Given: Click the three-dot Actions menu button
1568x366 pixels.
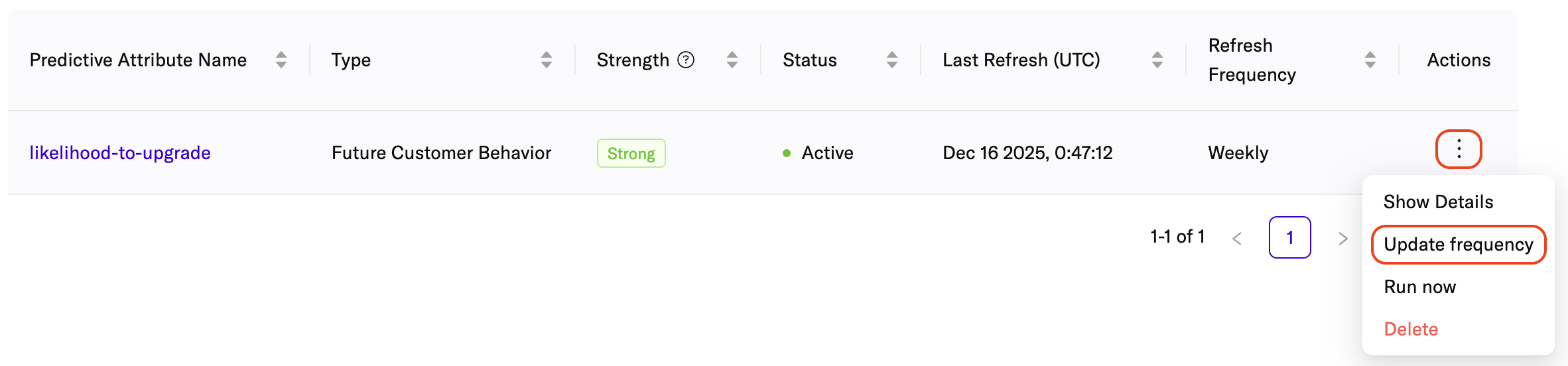Looking at the screenshot, I should click(1459, 149).
